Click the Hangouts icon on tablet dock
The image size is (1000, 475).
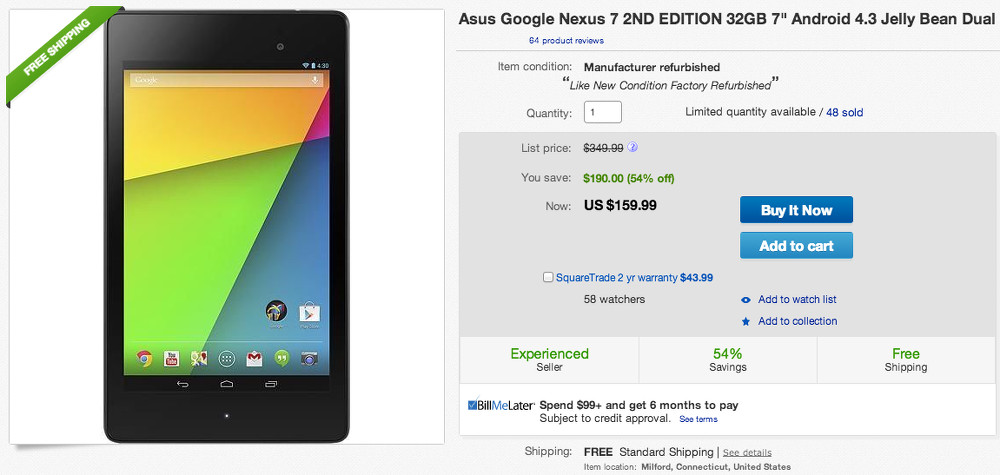[x=282, y=358]
